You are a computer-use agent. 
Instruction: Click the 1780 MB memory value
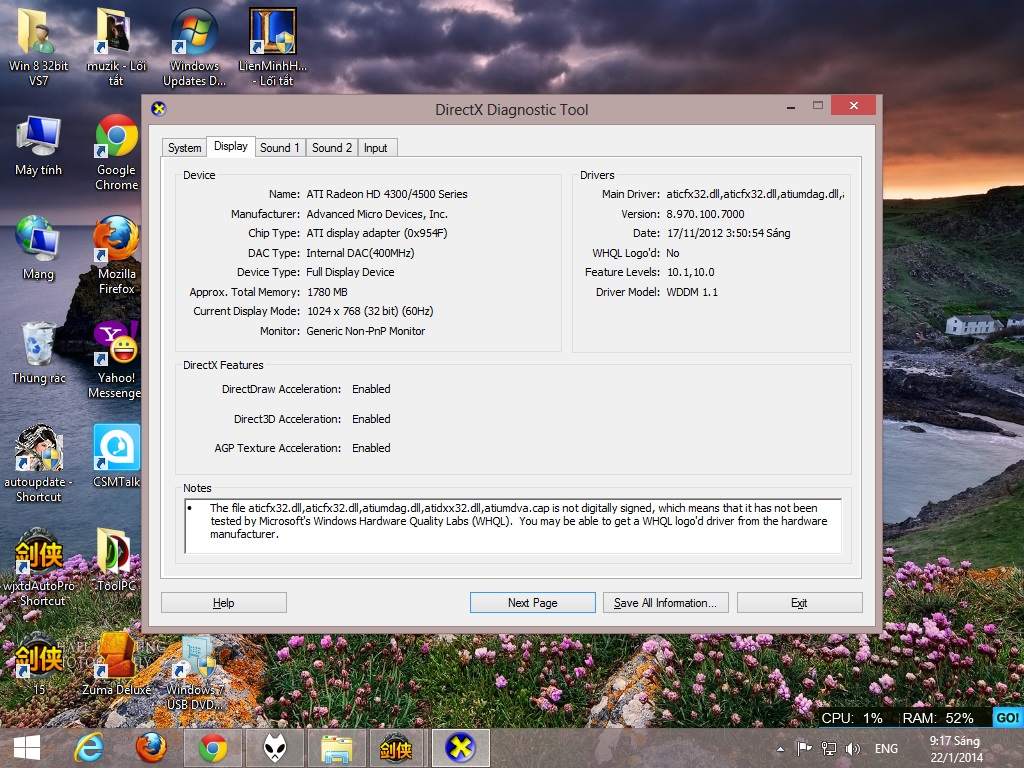point(327,292)
